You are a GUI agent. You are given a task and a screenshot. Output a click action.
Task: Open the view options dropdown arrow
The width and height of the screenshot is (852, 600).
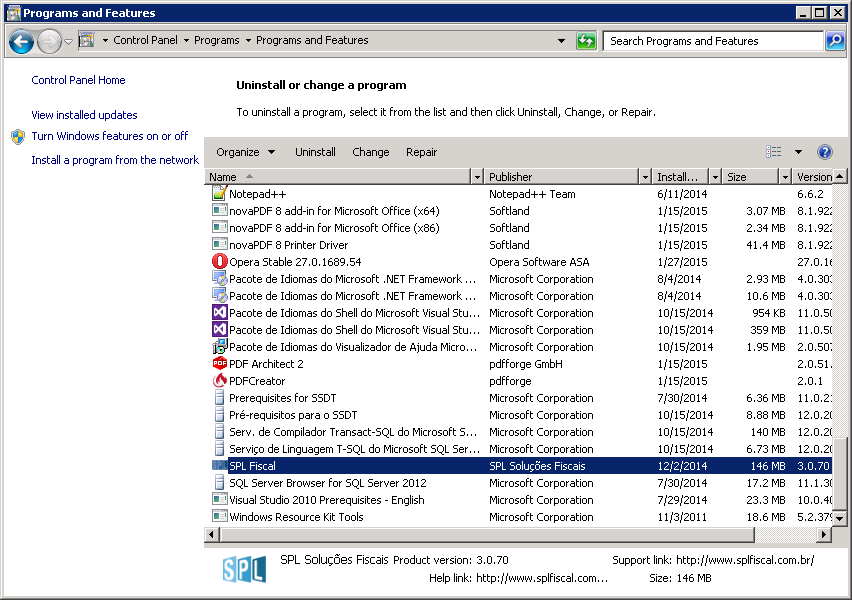pyautogui.click(x=798, y=152)
